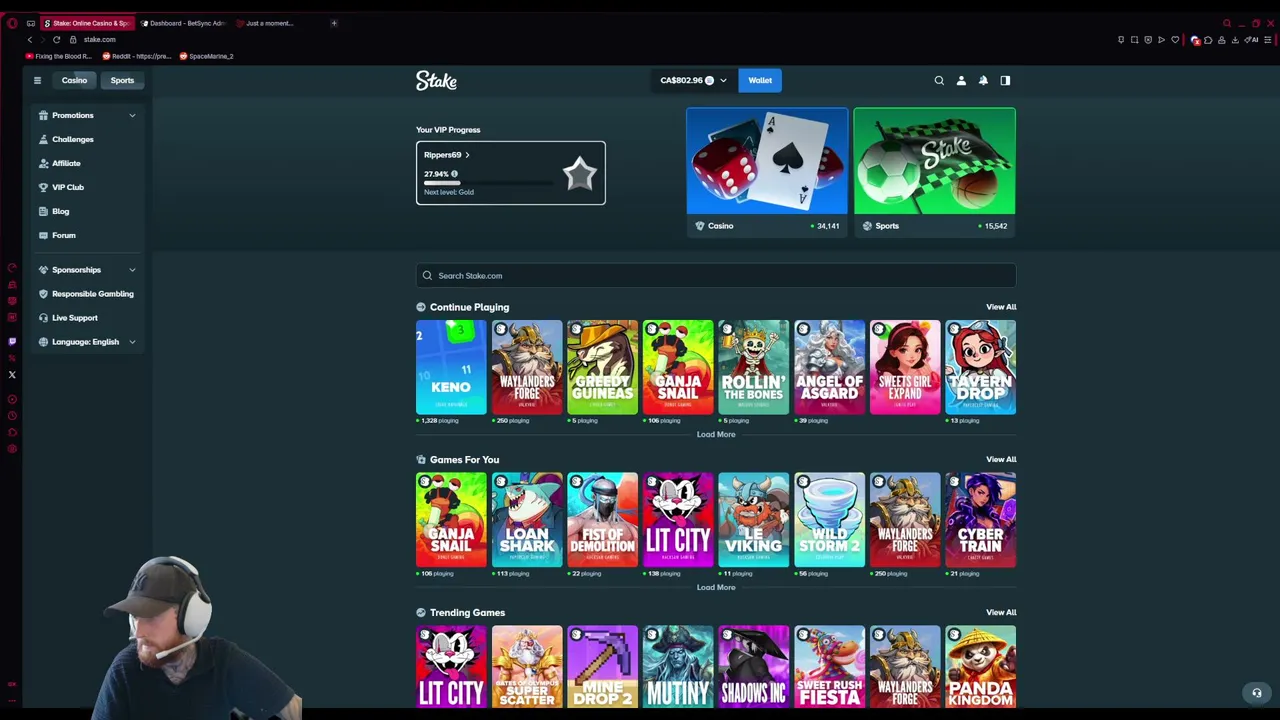Click the Stake logo in the header
The height and width of the screenshot is (720, 1280).
coord(436,81)
